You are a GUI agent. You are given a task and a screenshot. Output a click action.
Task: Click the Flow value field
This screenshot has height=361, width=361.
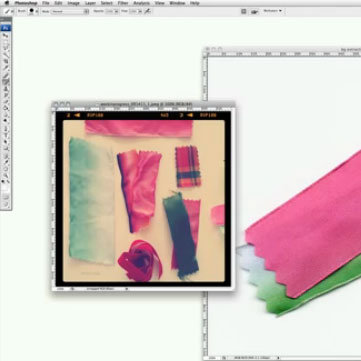click(133, 11)
